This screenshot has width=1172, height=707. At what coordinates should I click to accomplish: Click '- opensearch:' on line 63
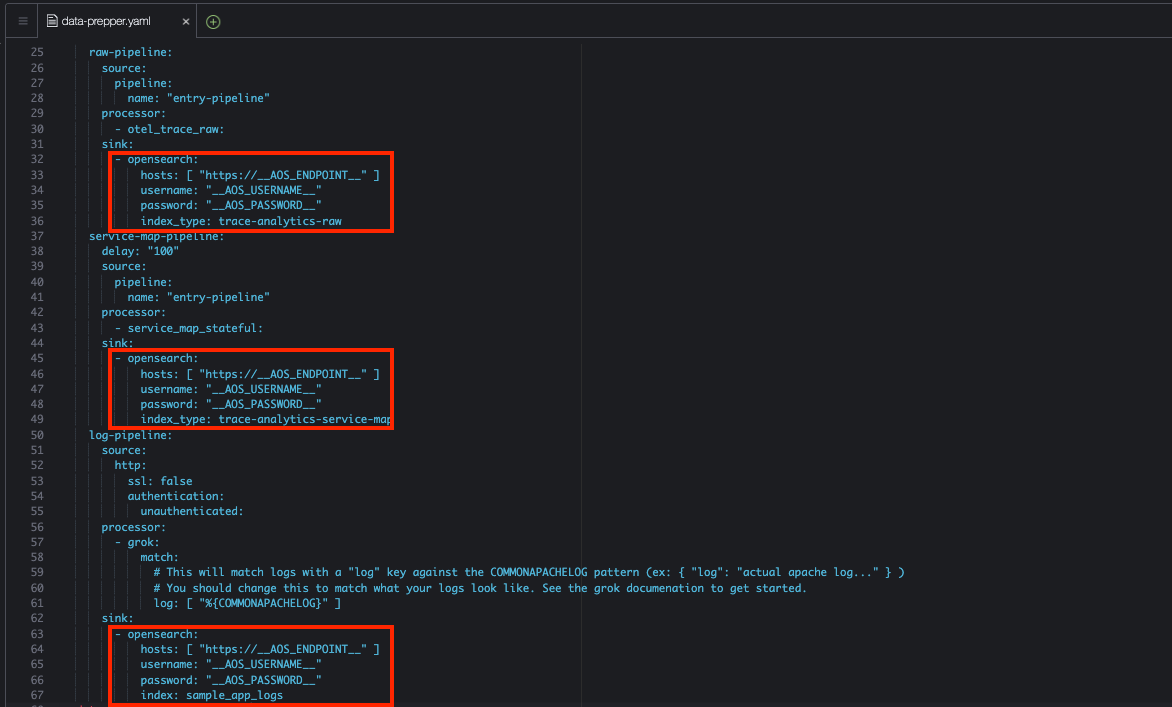click(x=156, y=634)
